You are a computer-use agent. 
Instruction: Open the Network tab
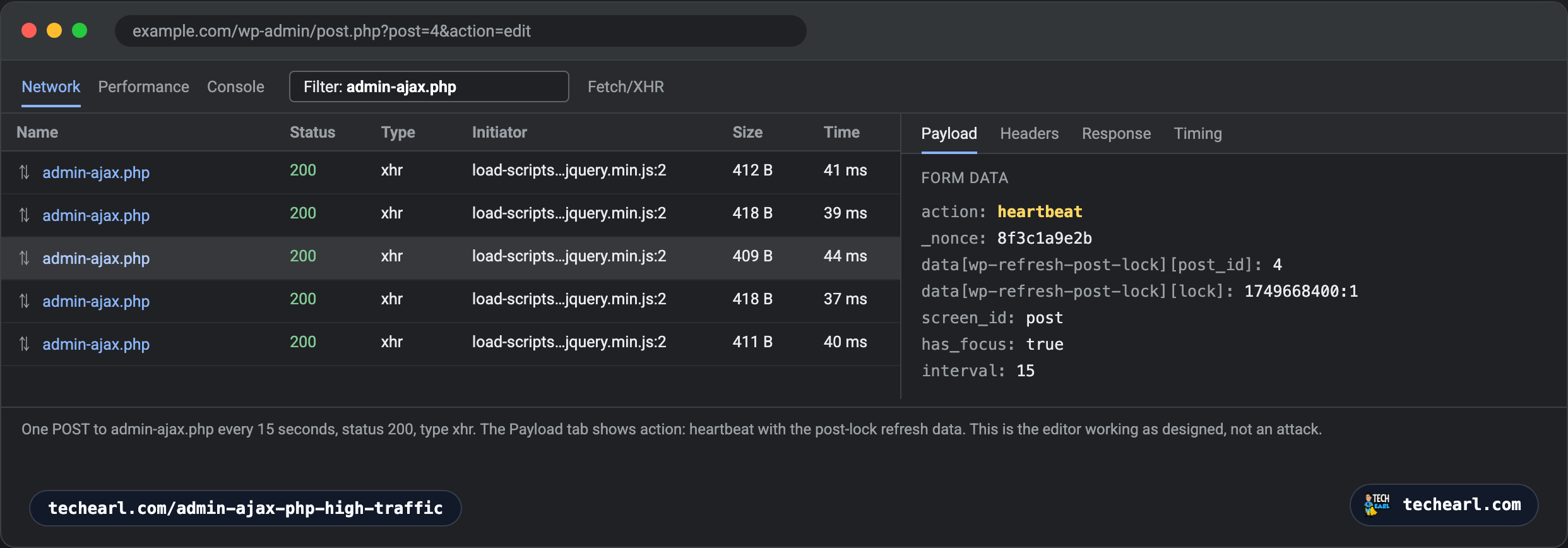(51, 86)
